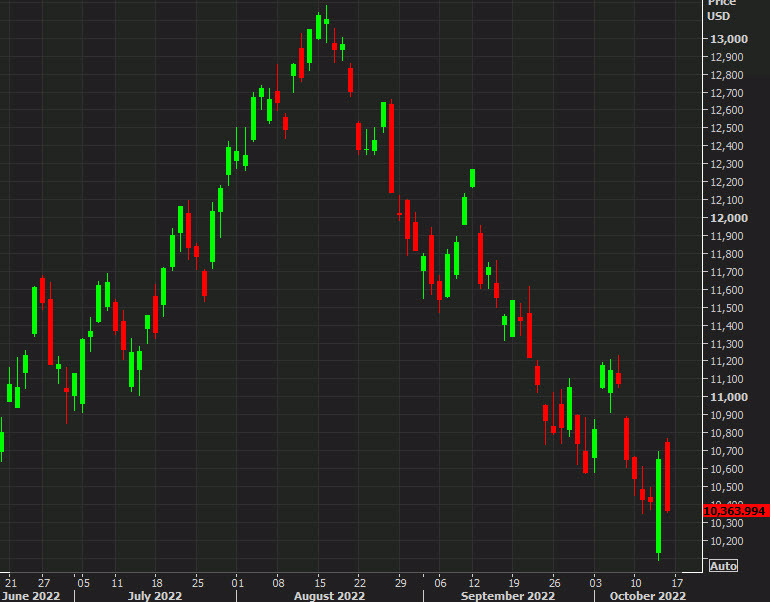Click date label 22 on time axis
This screenshot has height=602, width=770.
(x=360, y=583)
